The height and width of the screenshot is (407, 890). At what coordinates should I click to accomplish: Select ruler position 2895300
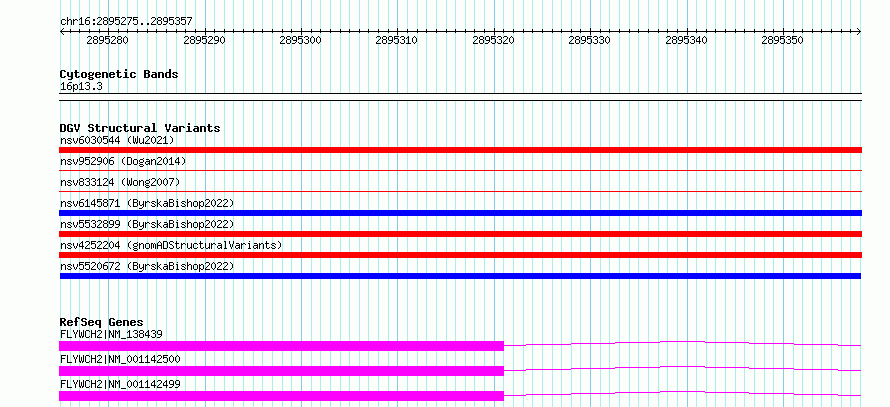click(300, 40)
